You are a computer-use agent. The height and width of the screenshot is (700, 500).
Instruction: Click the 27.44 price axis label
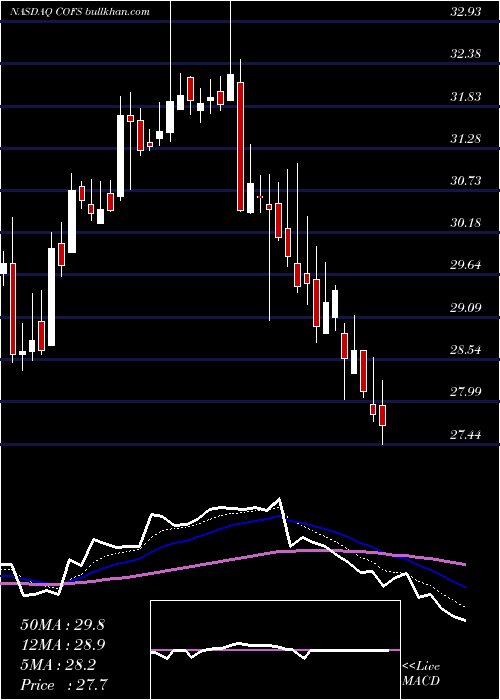(x=466, y=434)
